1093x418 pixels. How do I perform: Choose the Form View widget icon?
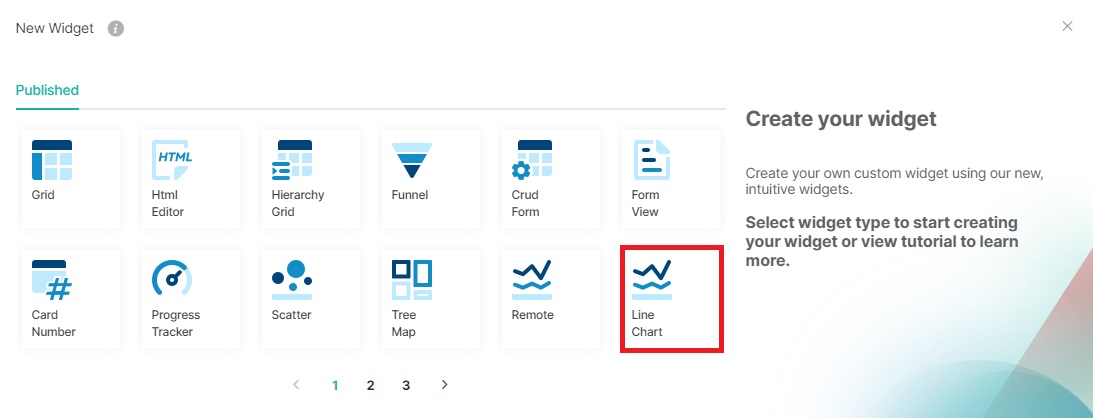coord(651,160)
